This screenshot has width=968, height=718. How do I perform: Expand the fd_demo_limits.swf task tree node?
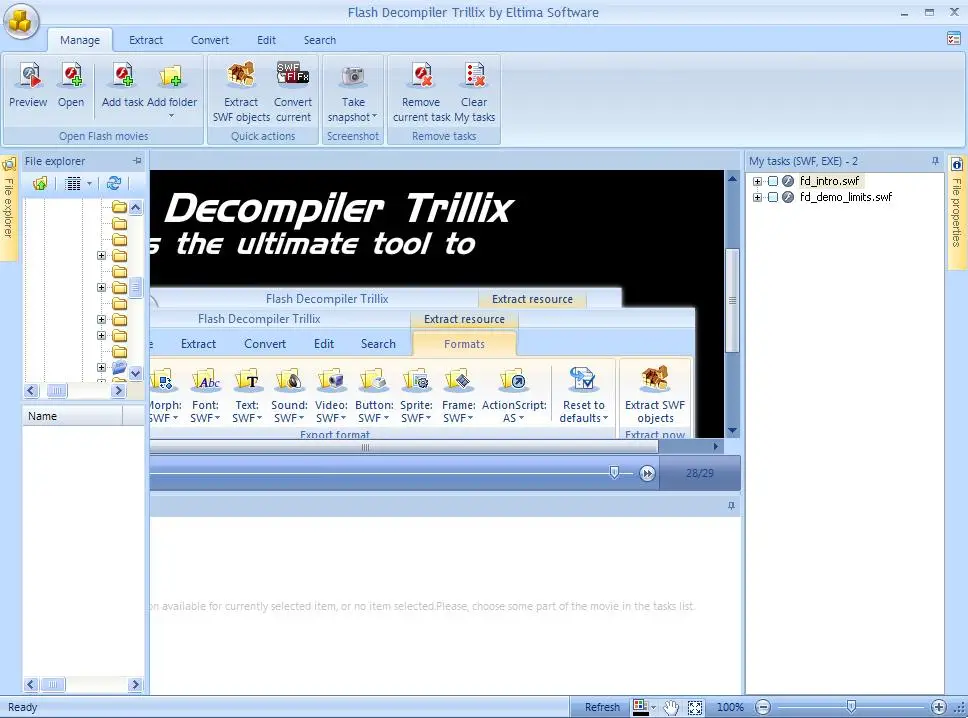(x=757, y=198)
